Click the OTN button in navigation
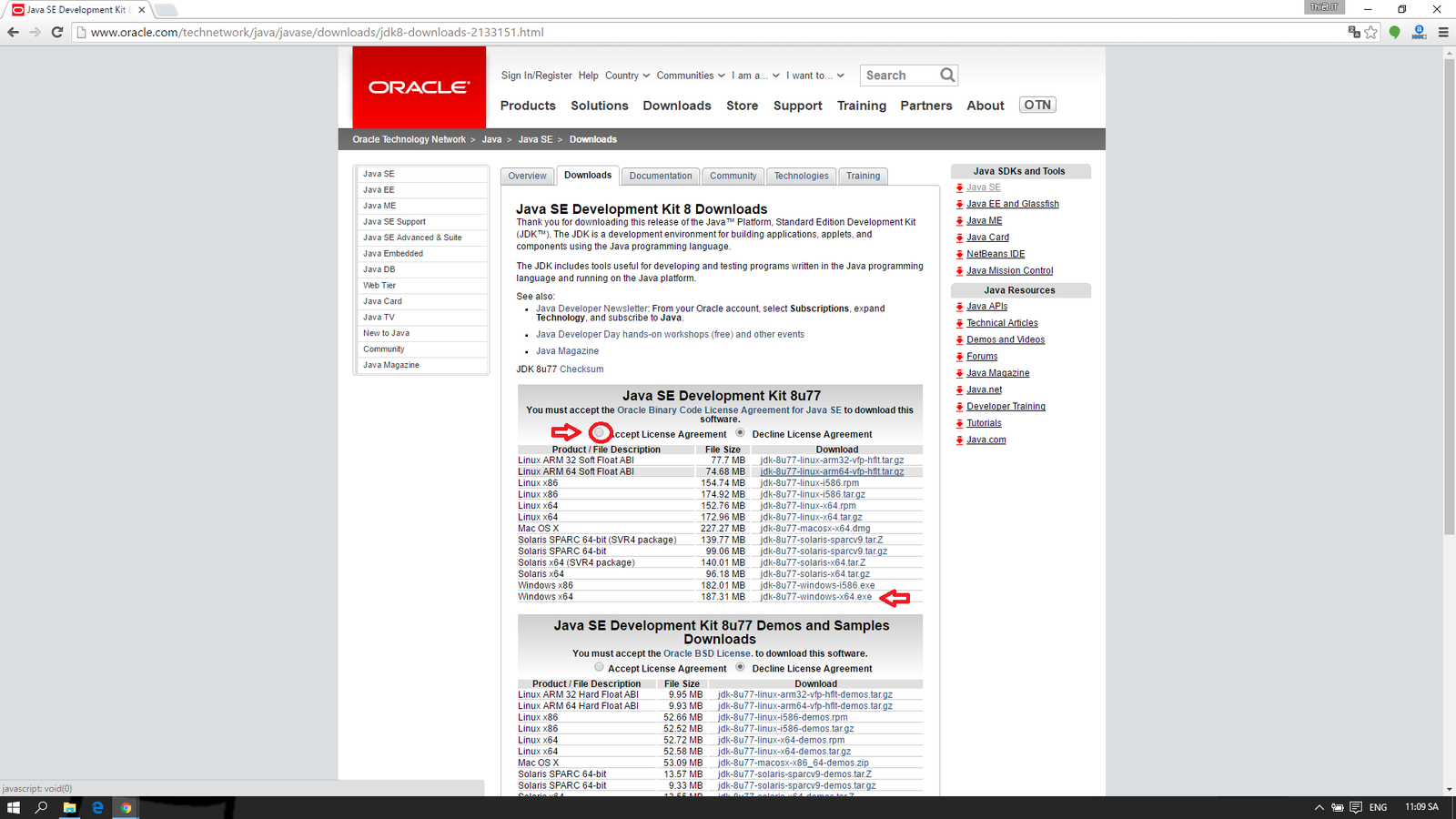Image resolution: width=1456 pixels, height=819 pixels. click(1037, 105)
